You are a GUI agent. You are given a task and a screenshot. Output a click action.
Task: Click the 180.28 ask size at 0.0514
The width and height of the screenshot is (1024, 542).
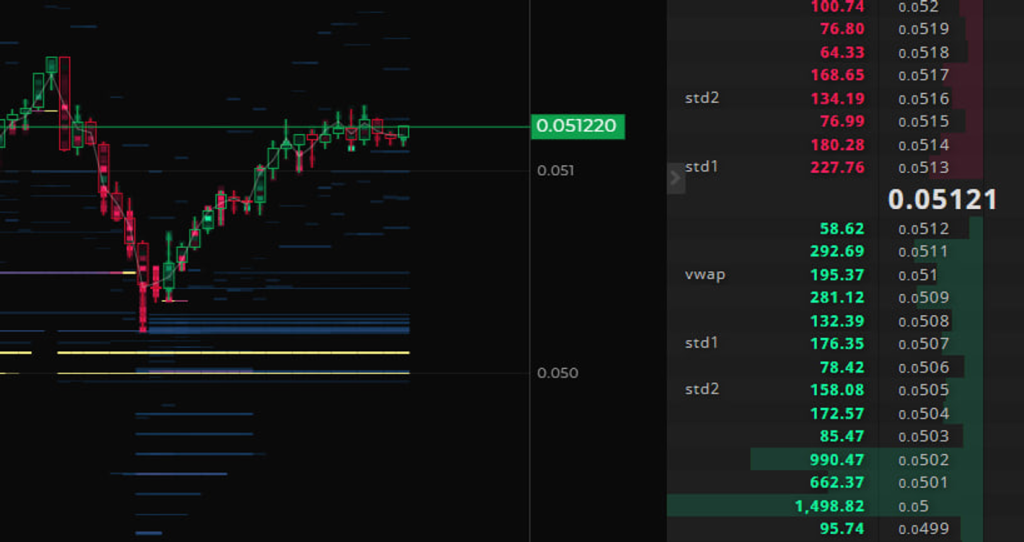tap(838, 145)
